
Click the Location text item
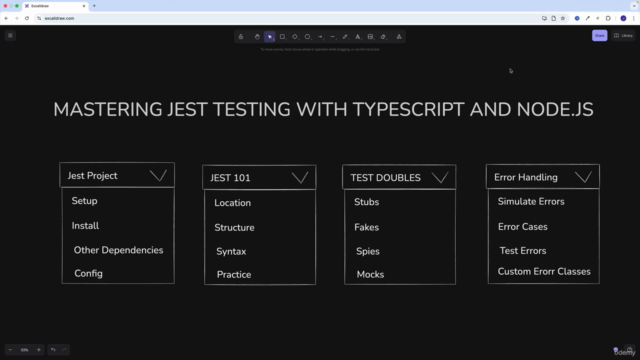[x=233, y=203]
